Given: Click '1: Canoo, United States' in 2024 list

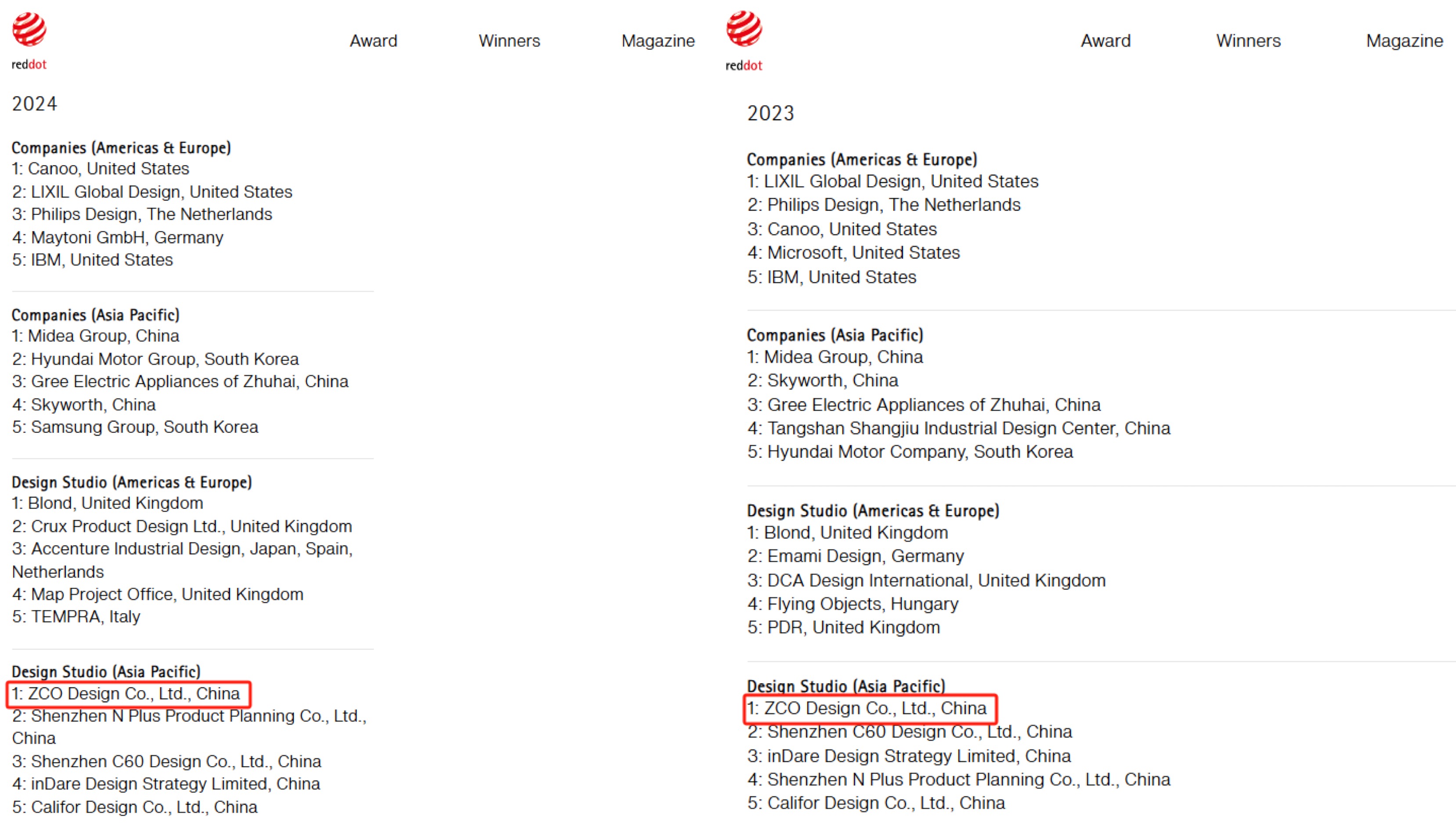Looking at the screenshot, I should point(100,168).
